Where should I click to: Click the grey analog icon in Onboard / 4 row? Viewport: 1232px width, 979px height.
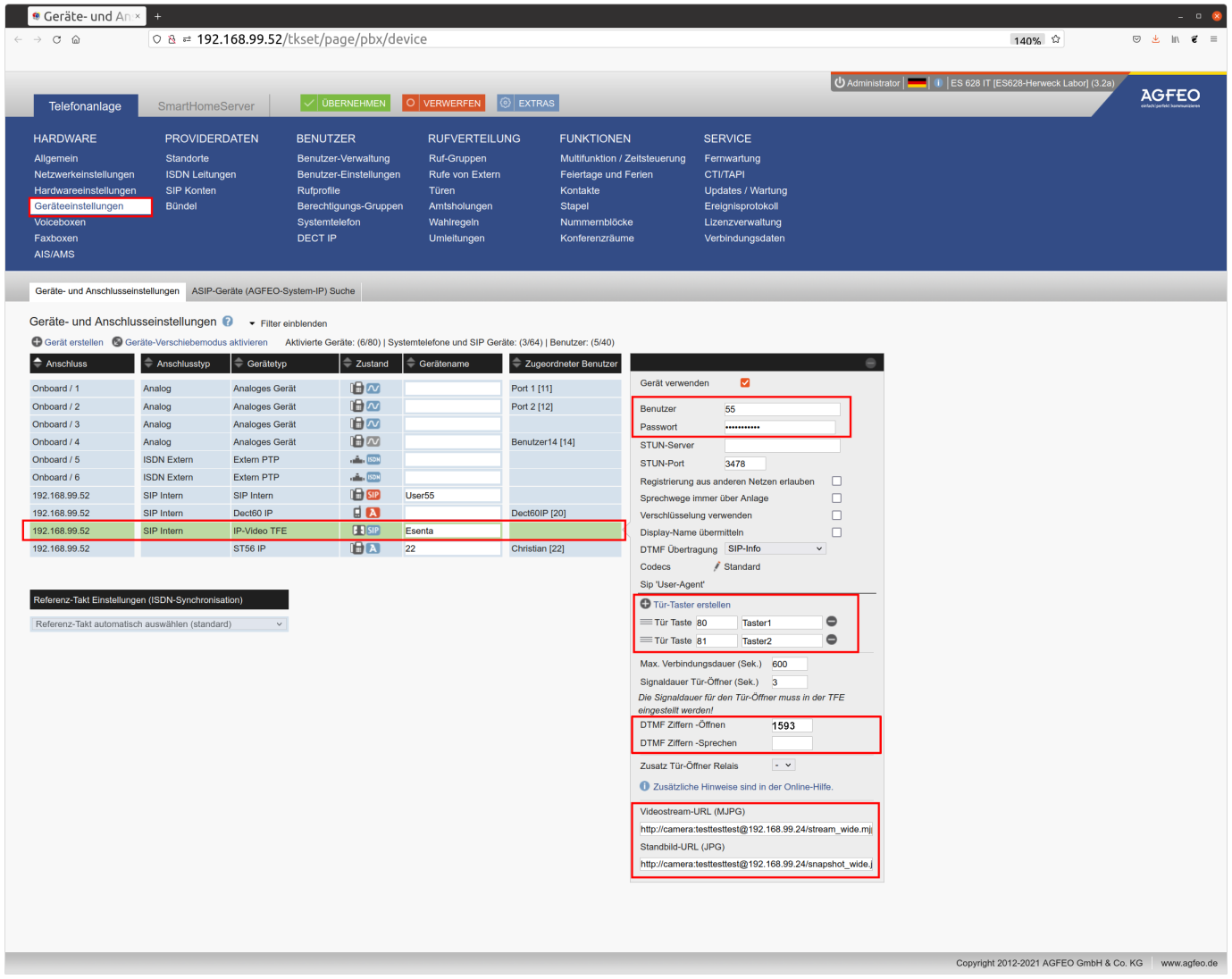click(373, 441)
